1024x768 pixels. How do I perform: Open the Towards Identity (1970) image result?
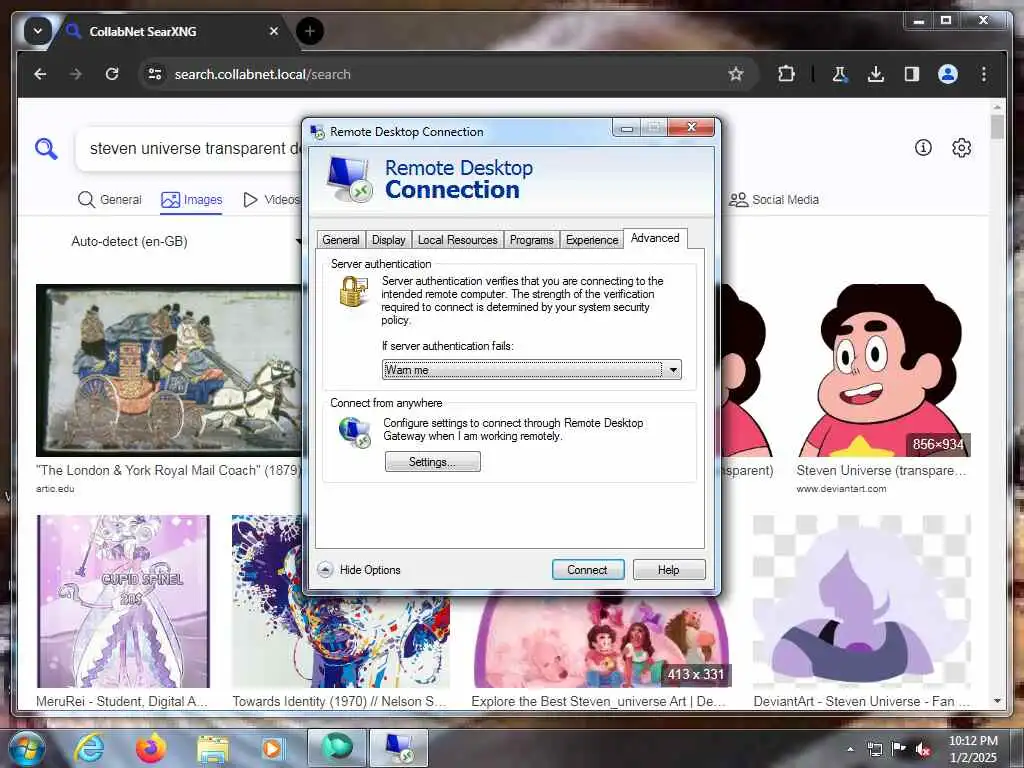(x=341, y=601)
